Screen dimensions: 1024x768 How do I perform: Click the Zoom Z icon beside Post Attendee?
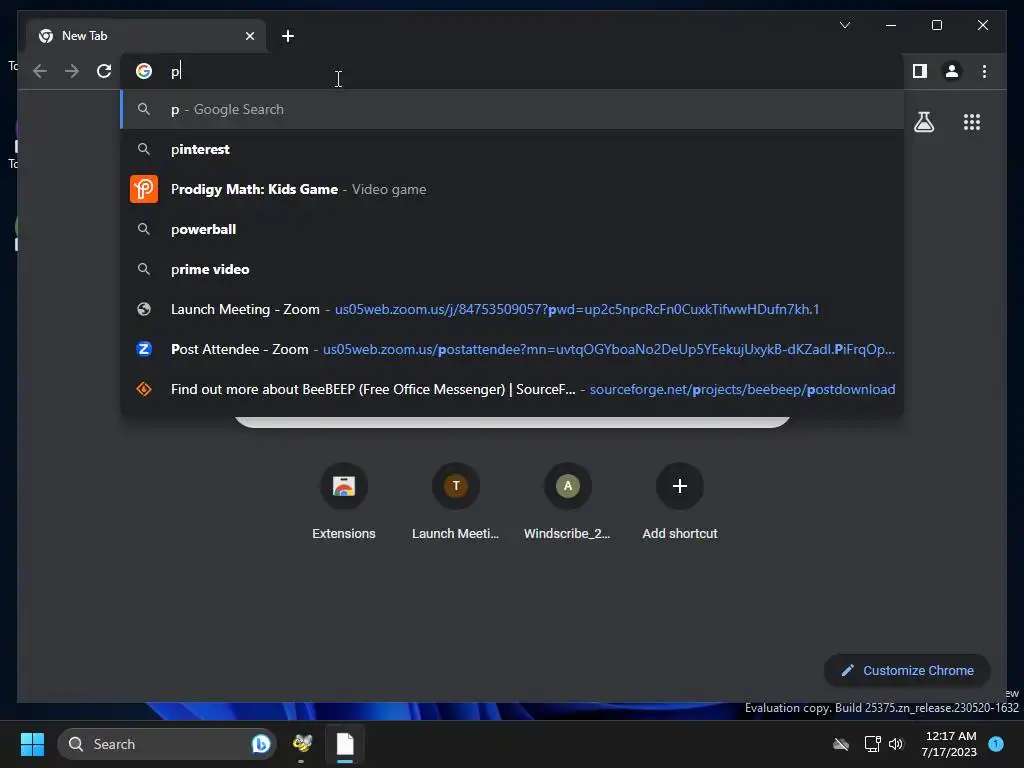(144, 349)
